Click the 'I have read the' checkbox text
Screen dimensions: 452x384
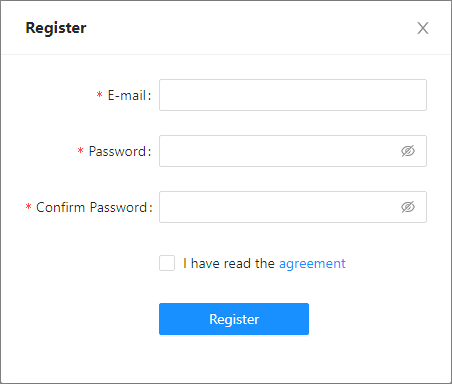(229, 264)
